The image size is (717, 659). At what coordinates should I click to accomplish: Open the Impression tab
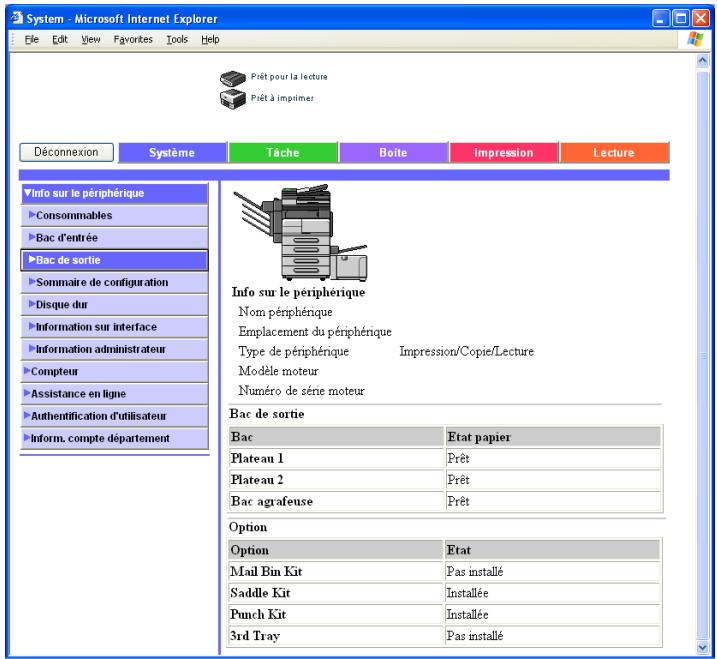tap(504, 153)
